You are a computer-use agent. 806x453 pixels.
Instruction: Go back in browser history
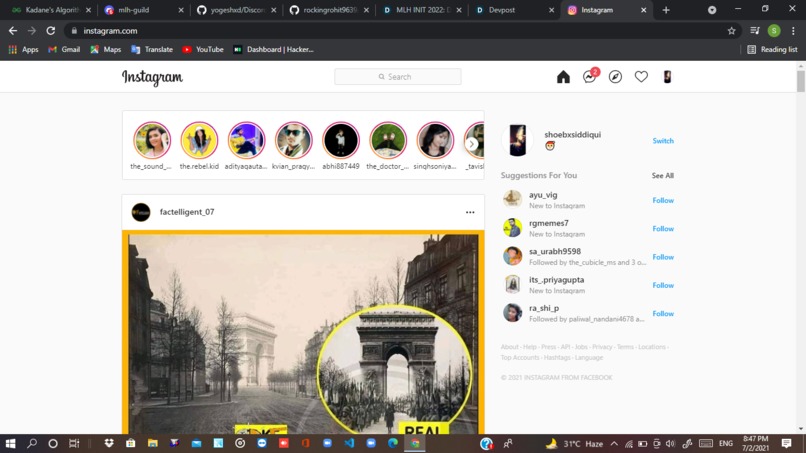[x=13, y=31]
